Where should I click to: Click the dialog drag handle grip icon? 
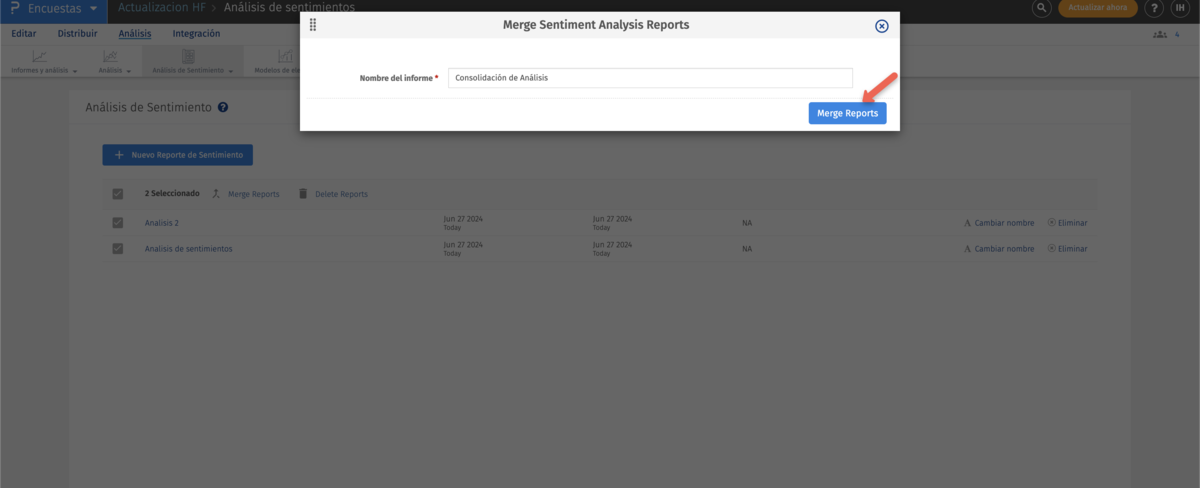pos(313,25)
